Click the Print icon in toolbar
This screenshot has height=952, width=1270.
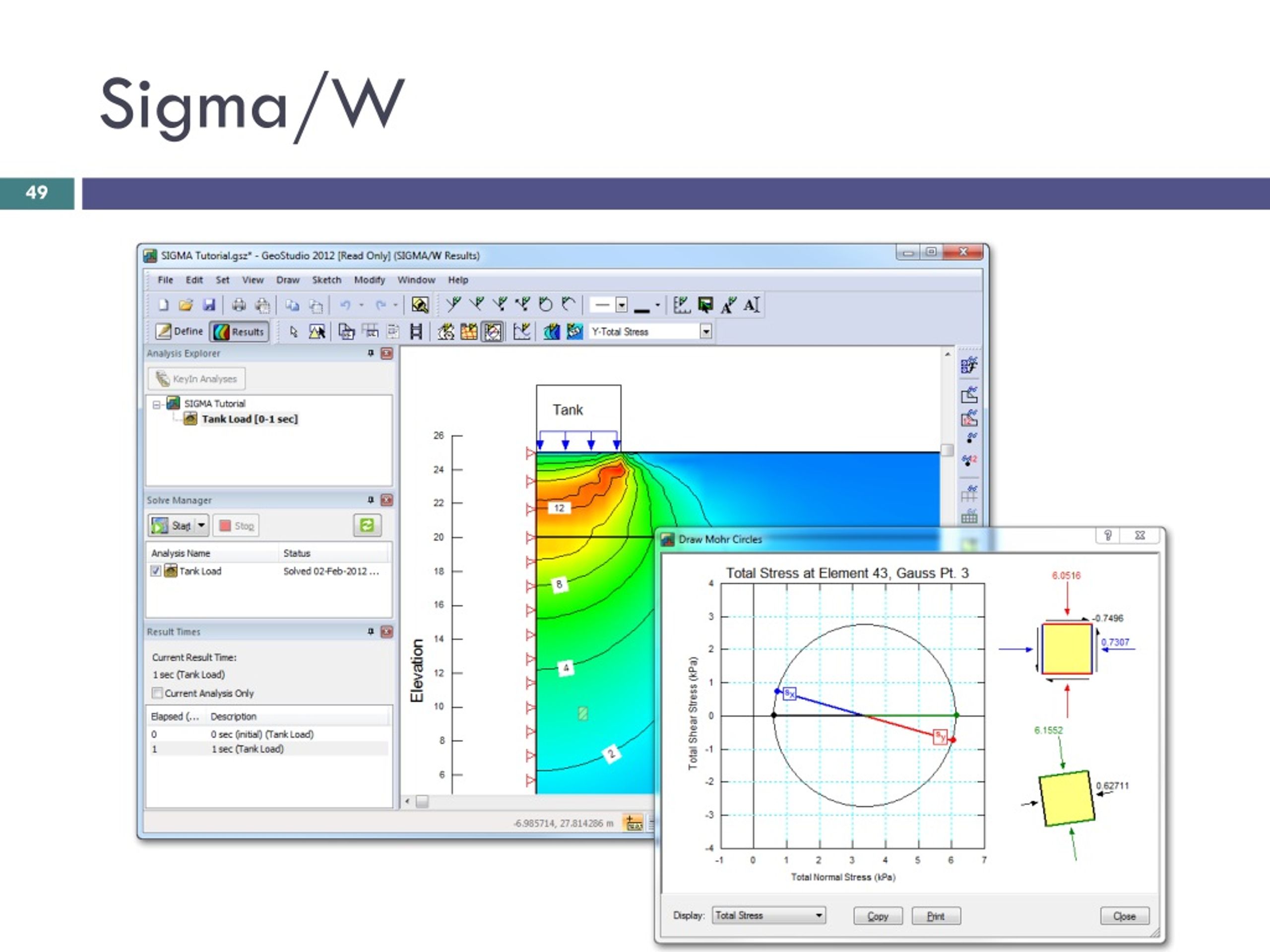(239, 305)
